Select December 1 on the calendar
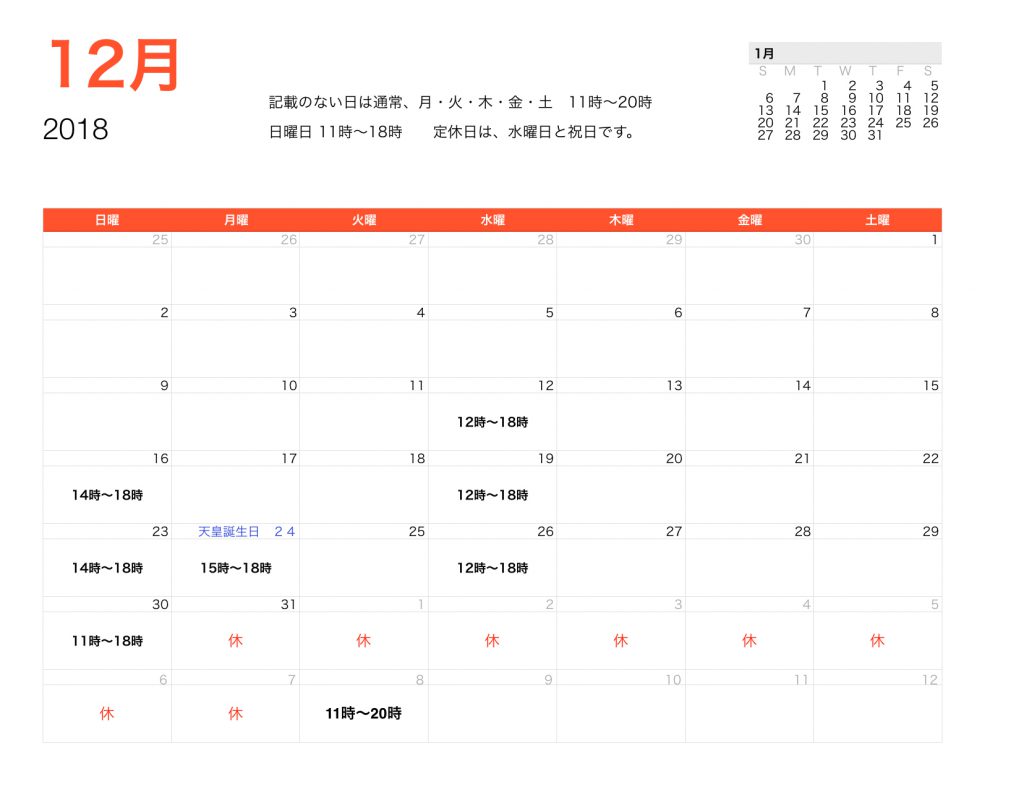The width and height of the screenshot is (1024, 789). click(933, 239)
